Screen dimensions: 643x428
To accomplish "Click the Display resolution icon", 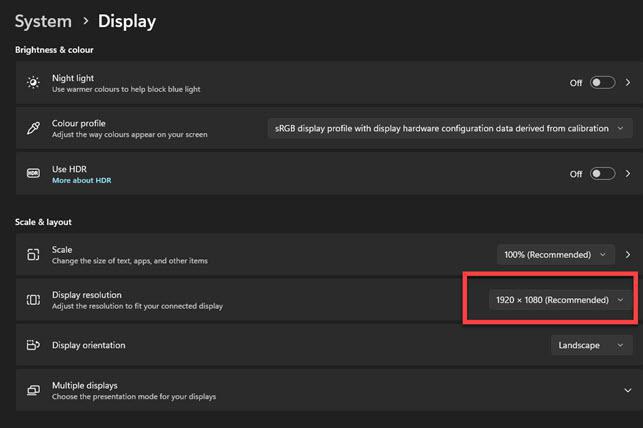I will click(x=33, y=300).
